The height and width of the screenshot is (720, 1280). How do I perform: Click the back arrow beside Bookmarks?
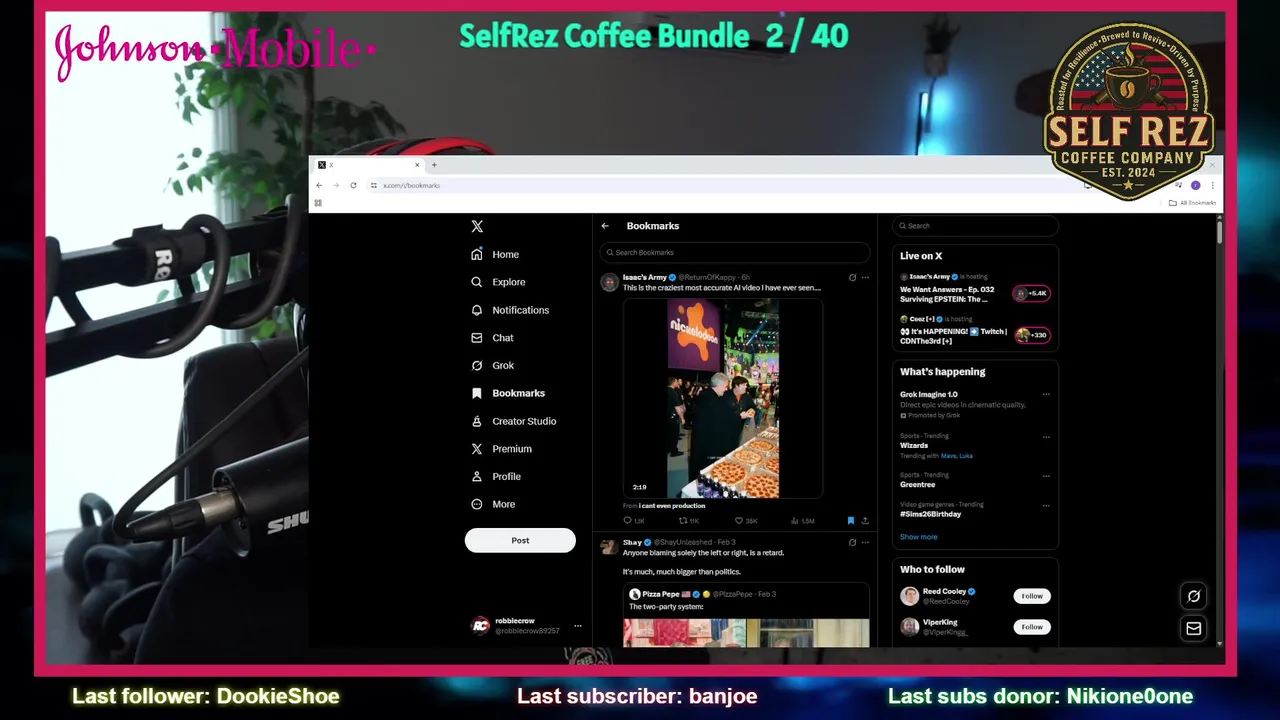605,226
